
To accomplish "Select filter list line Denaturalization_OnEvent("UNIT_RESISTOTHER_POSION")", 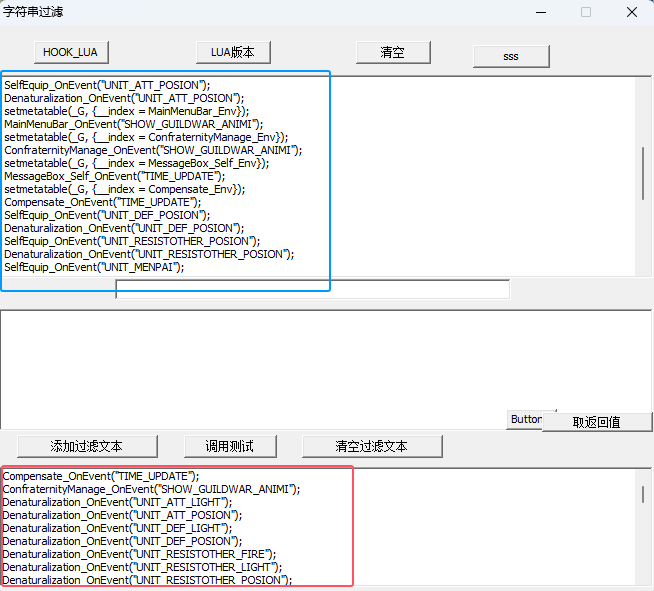I will (x=147, y=580).
